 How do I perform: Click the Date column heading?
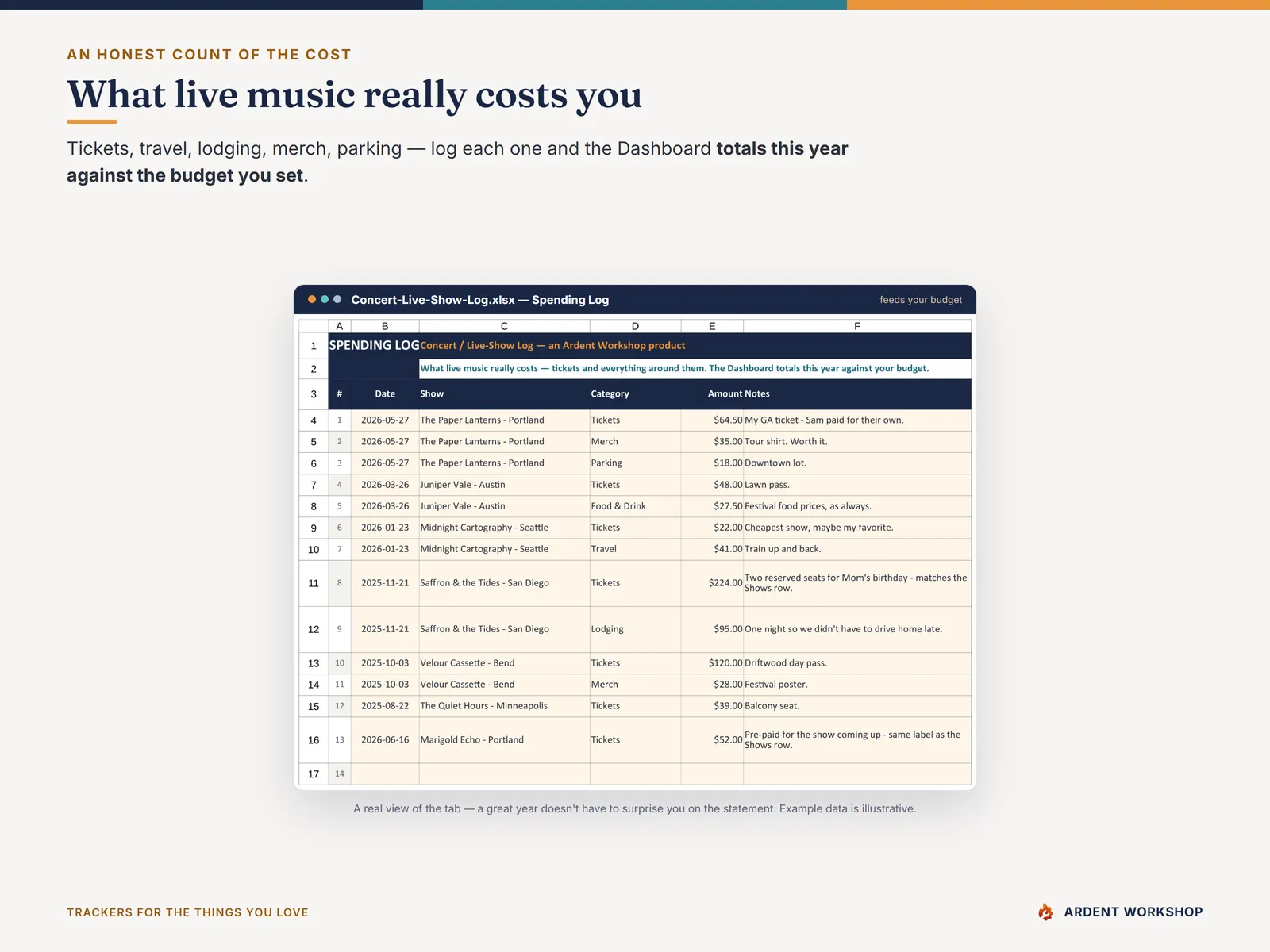coord(385,393)
